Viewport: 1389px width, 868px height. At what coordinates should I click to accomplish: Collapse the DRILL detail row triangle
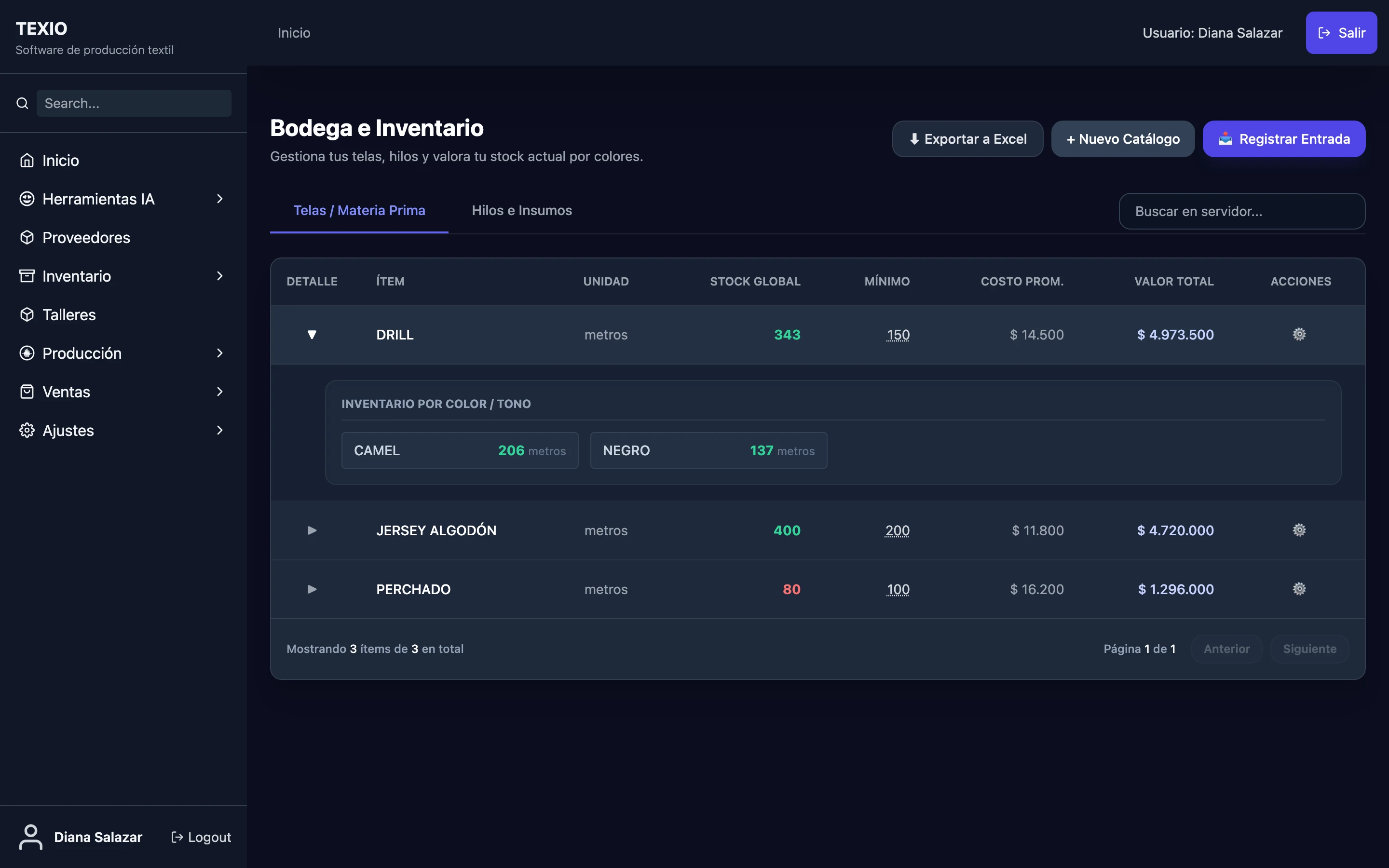pos(312,335)
